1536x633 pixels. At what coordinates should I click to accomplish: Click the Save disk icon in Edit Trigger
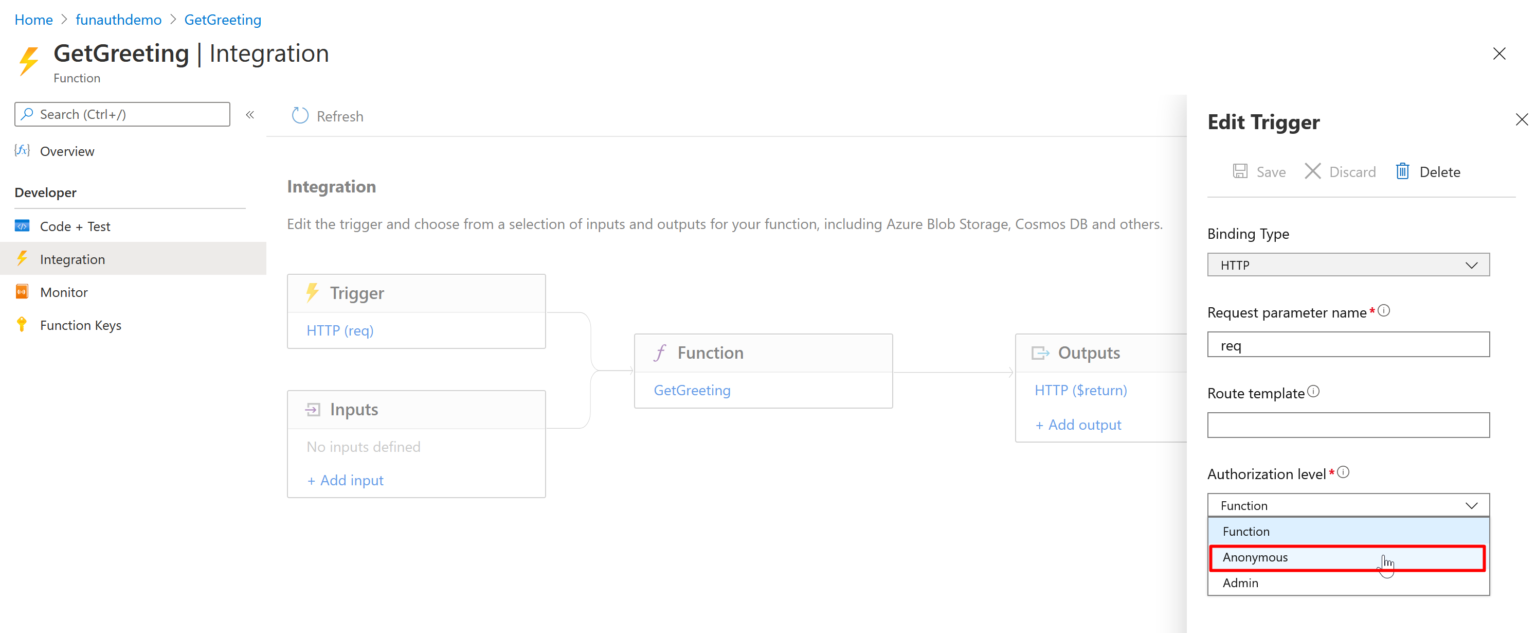click(x=1239, y=171)
